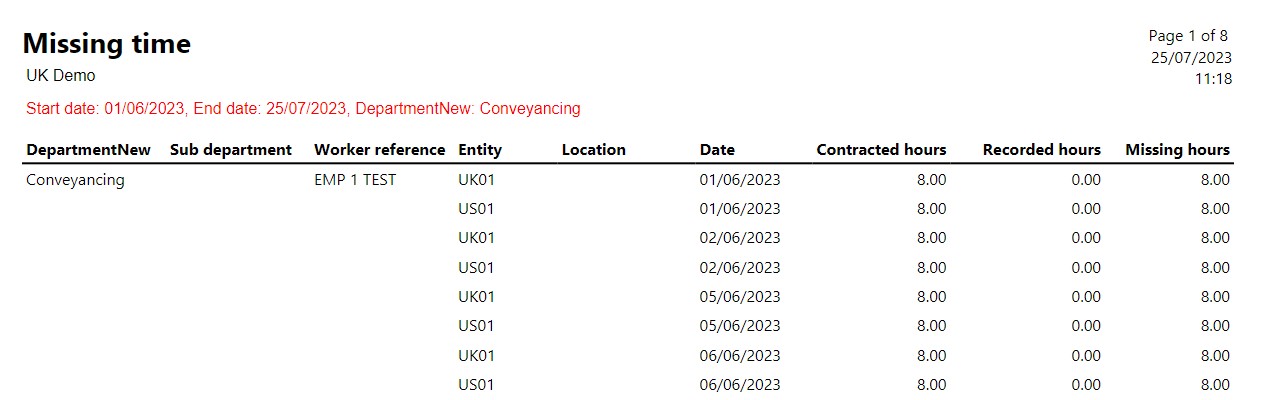Click the first US01 entity cell

coord(477,209)
